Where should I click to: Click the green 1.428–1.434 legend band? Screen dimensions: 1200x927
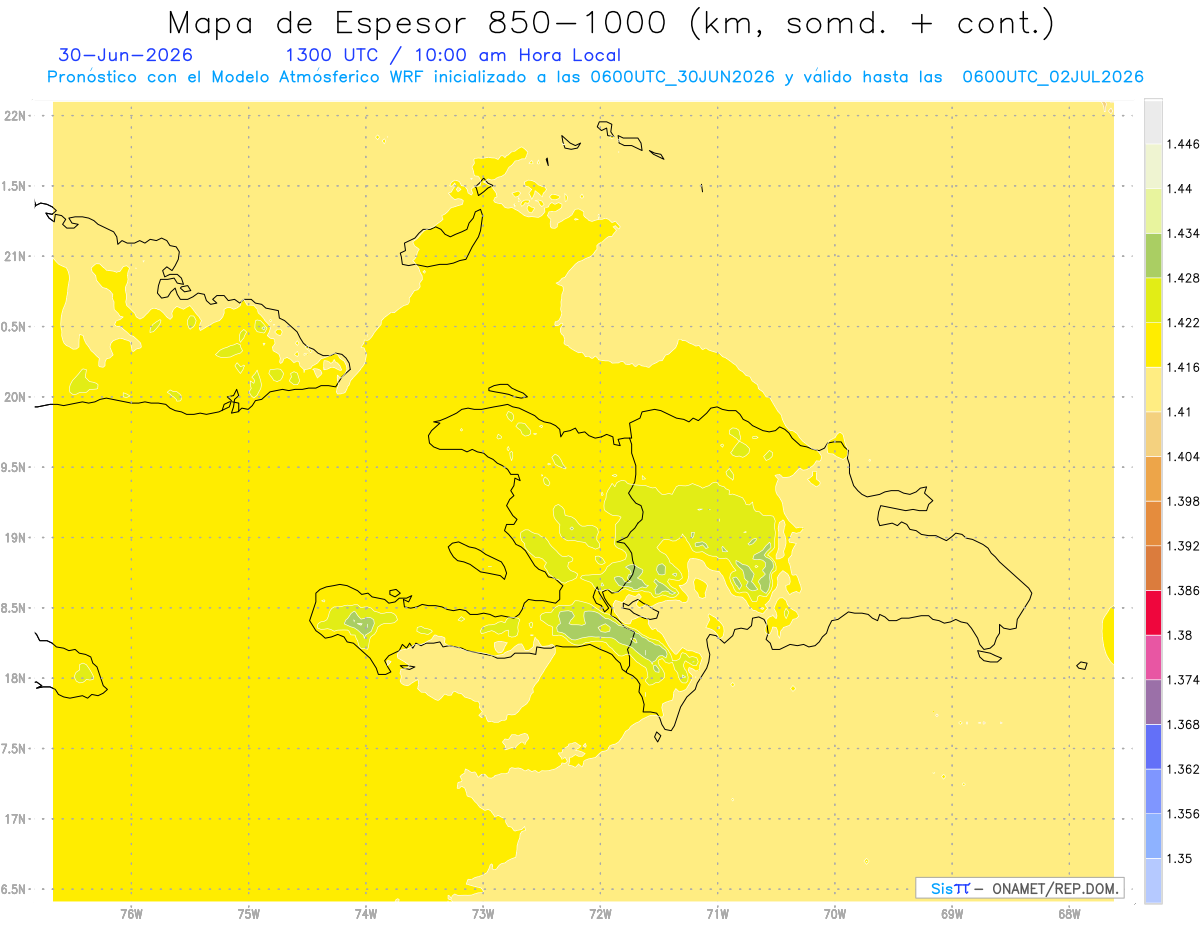pyautogui.click(x=1153, y=256)
